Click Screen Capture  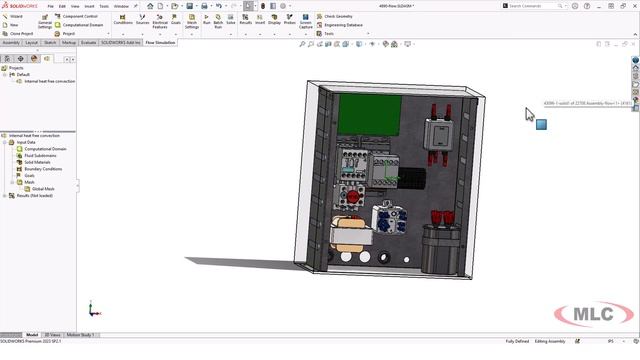pyautogui.click(x=305, y=21)
